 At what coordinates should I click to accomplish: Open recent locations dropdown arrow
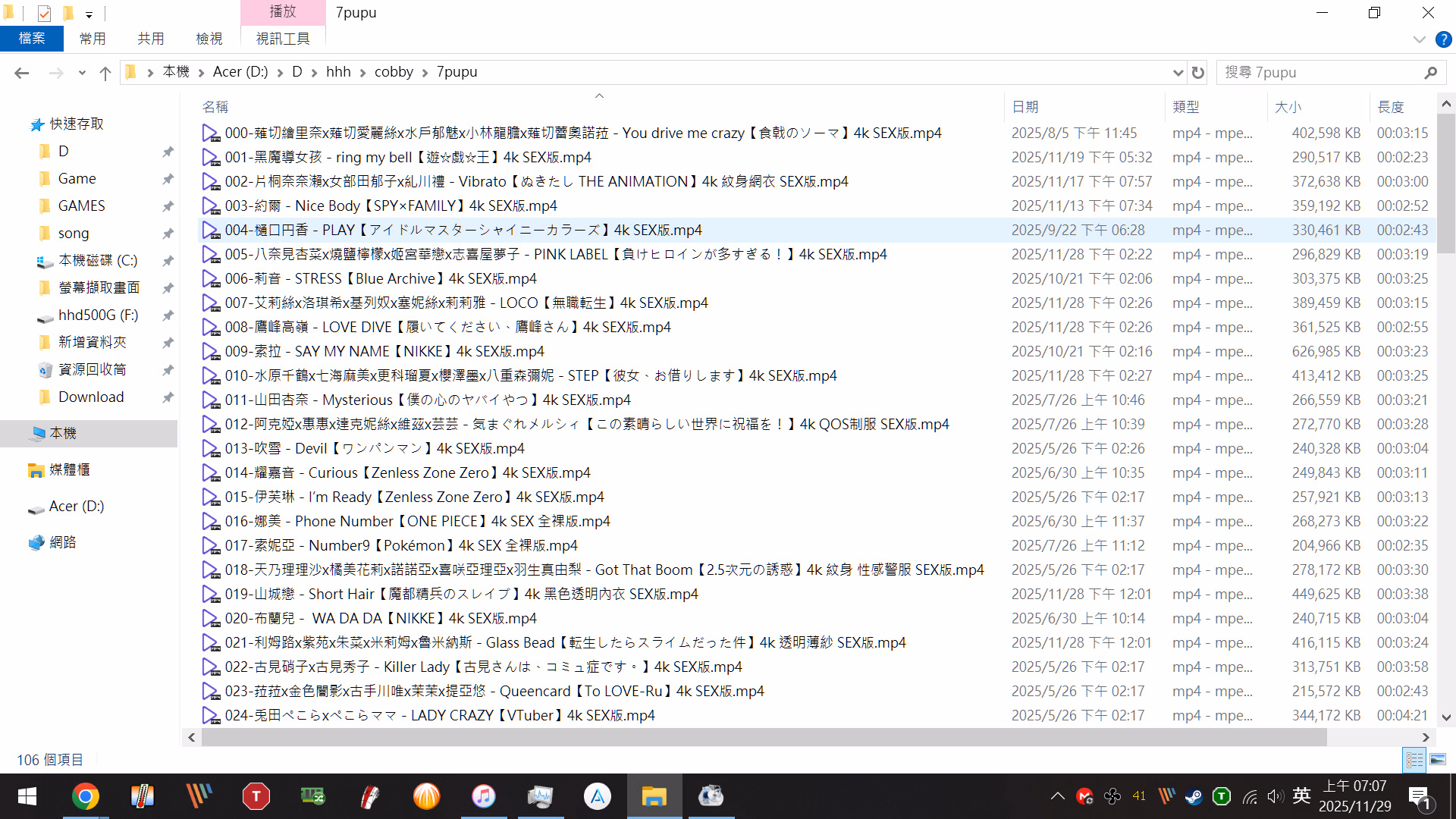coord(82,73)
